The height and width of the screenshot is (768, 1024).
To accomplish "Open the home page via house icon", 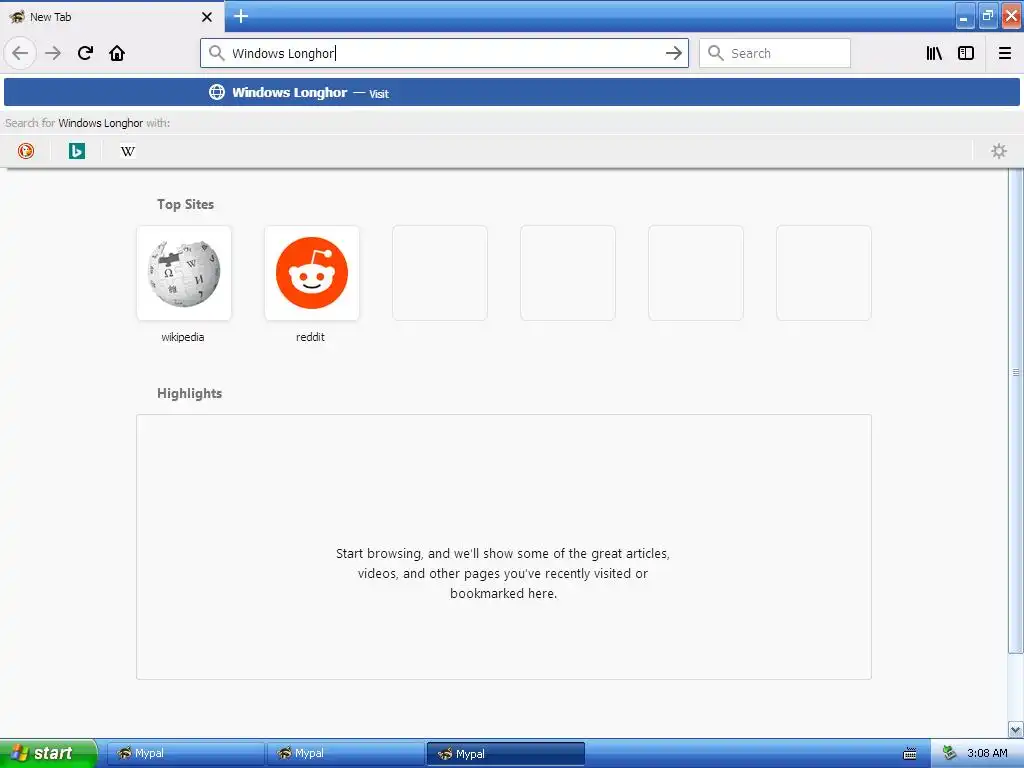I will (117, 53).
